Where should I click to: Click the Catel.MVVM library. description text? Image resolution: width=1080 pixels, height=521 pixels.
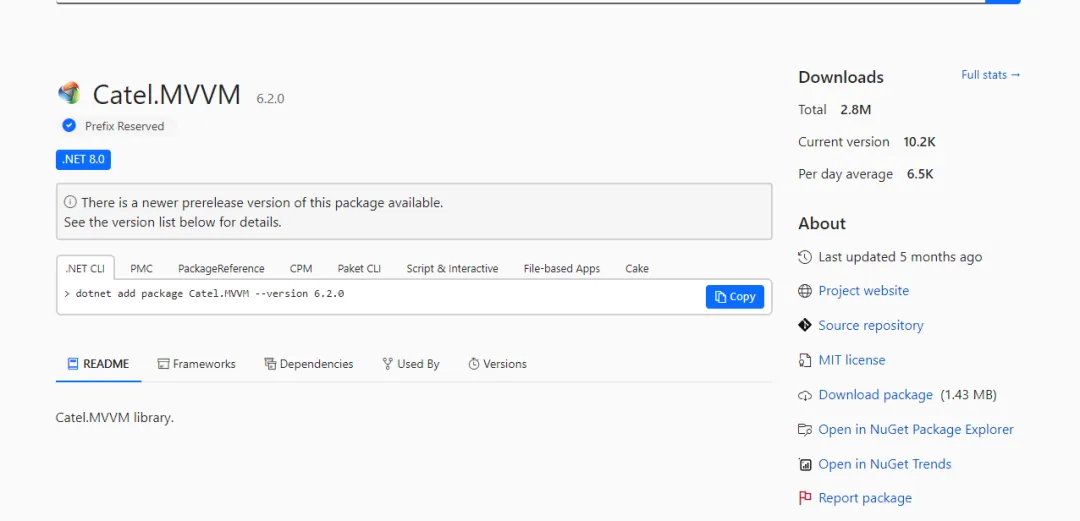click(114, 418)
